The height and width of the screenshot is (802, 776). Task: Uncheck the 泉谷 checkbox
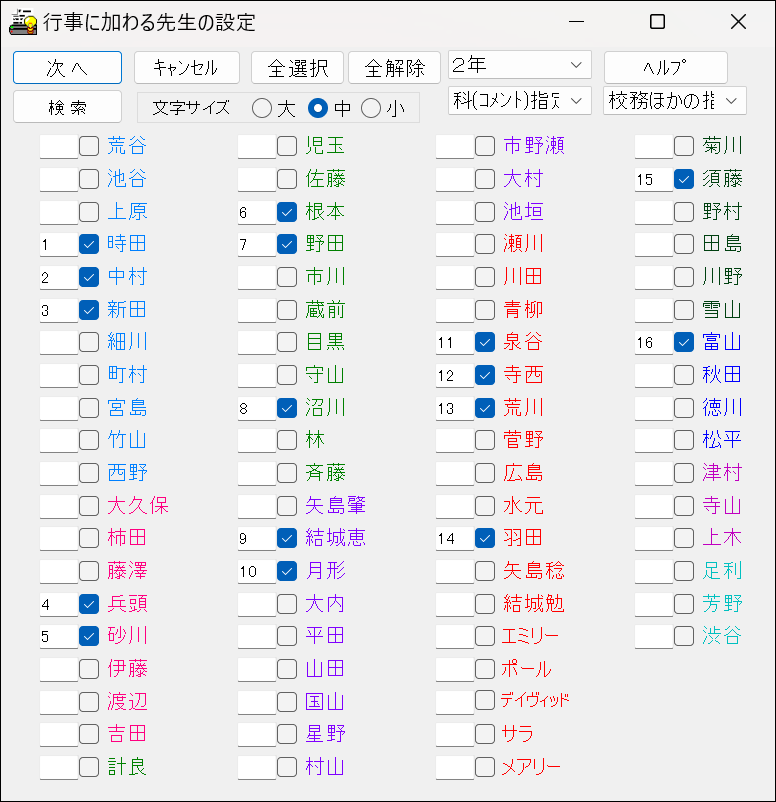click(485, 342)
